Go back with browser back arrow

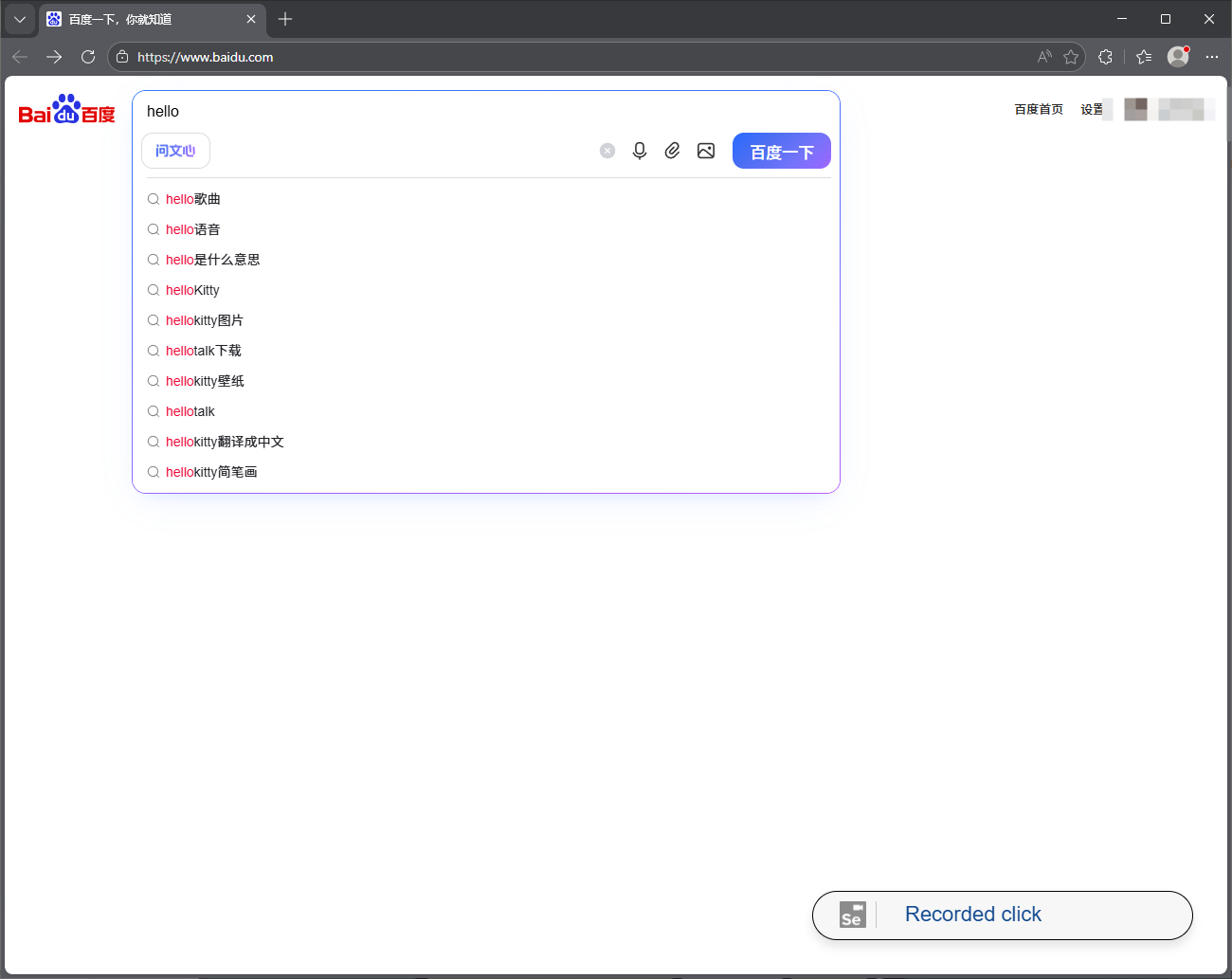tap(20, 57)
